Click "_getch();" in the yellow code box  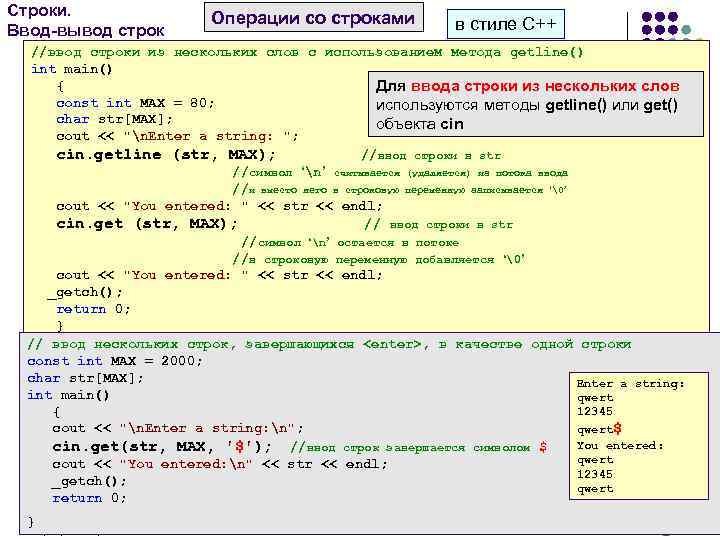tap(85, 292)
